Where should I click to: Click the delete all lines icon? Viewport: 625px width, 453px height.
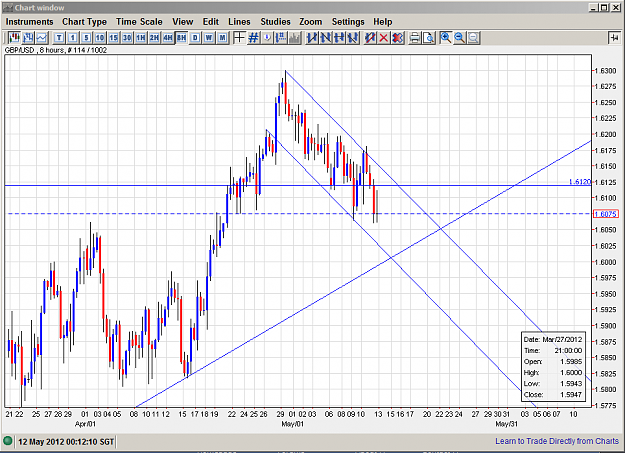397,38
